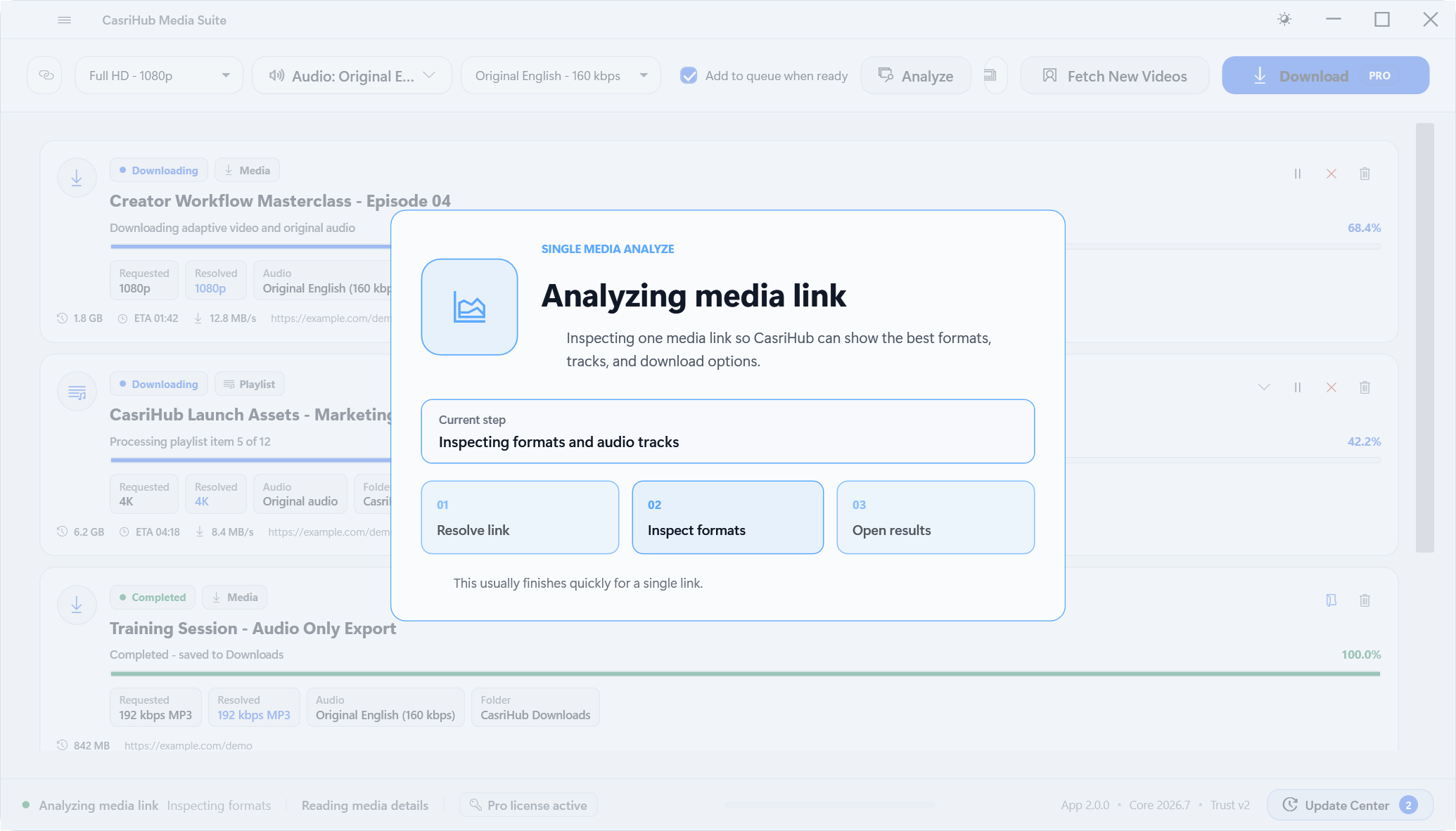The height and width of the screenshot is (831, 1456).
Task: Uncheck Add to queue when ready
Action: click(x=689, y=75)
